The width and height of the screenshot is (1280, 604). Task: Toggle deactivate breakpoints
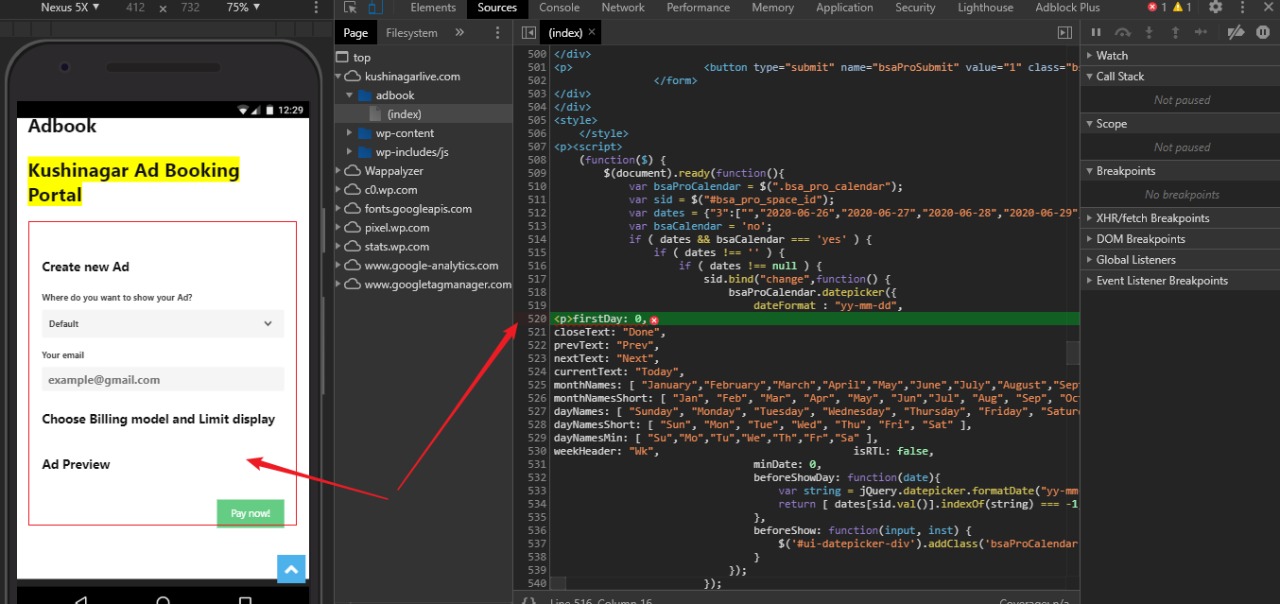(x=1236, y=33)
